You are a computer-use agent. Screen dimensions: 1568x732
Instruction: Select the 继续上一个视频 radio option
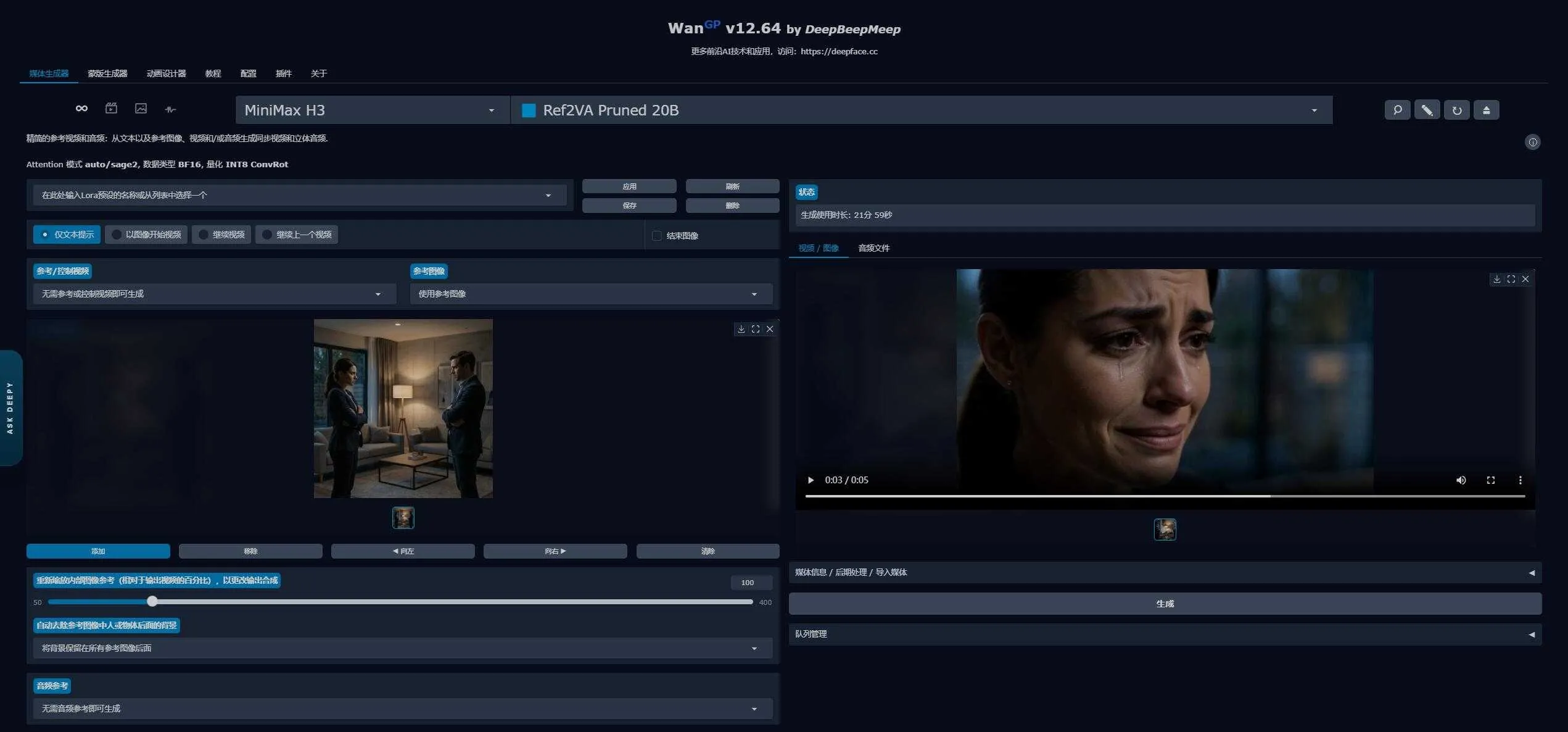(297, 235)
